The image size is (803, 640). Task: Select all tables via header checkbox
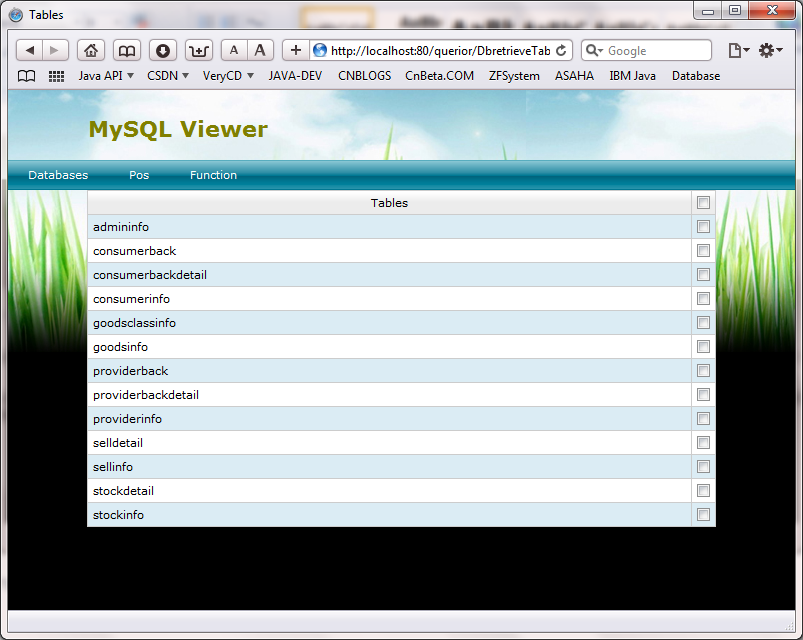(x=703, y=203)
